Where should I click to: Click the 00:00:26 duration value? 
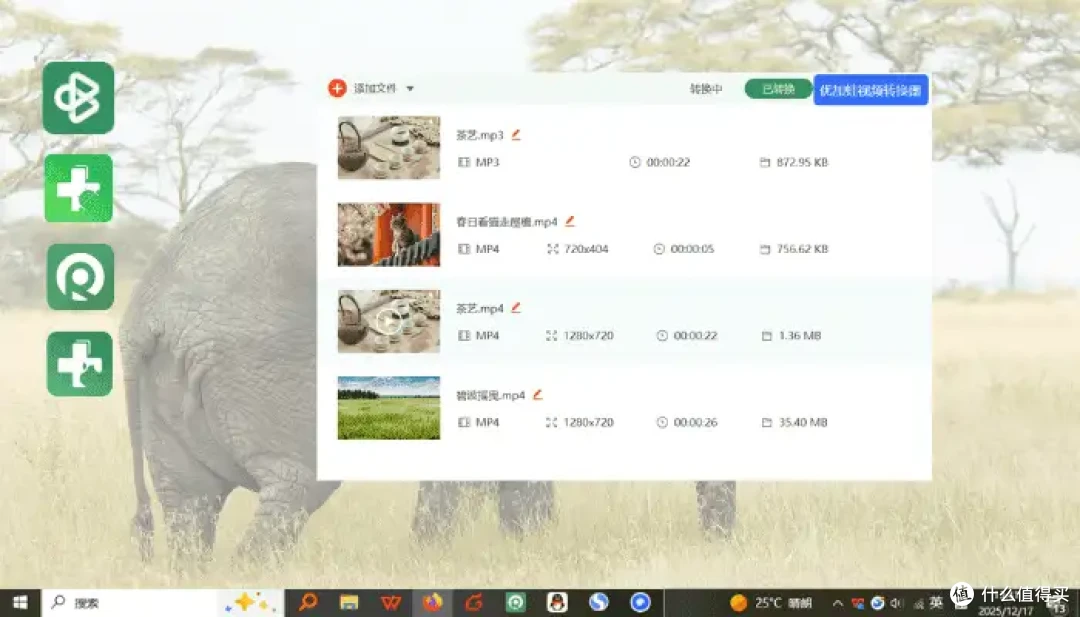click(695, 422)
